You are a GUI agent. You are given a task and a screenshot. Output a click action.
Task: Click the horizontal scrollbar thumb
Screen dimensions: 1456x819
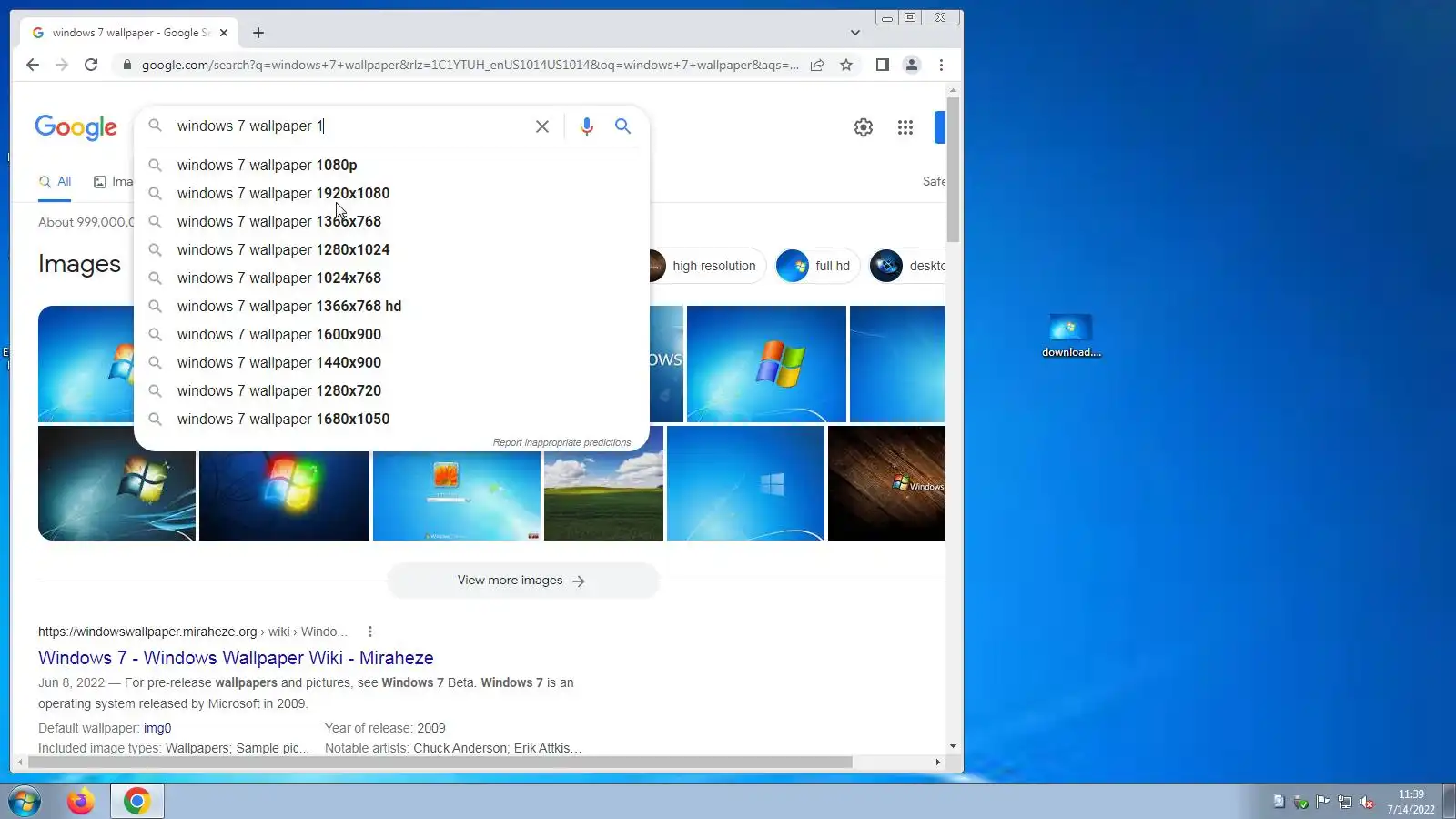(439, 763)
